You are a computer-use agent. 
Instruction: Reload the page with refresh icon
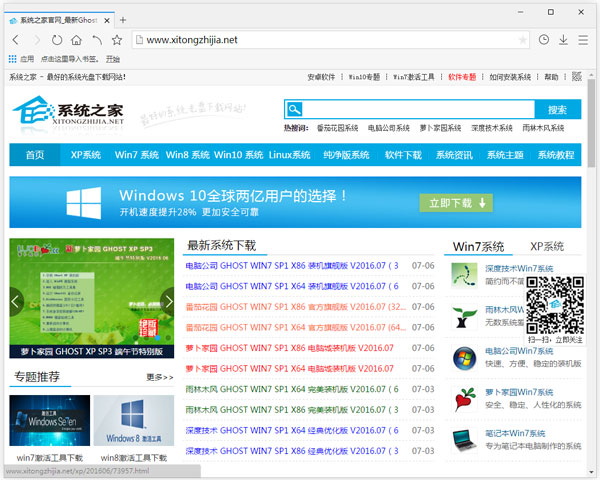tap(57, 40)
